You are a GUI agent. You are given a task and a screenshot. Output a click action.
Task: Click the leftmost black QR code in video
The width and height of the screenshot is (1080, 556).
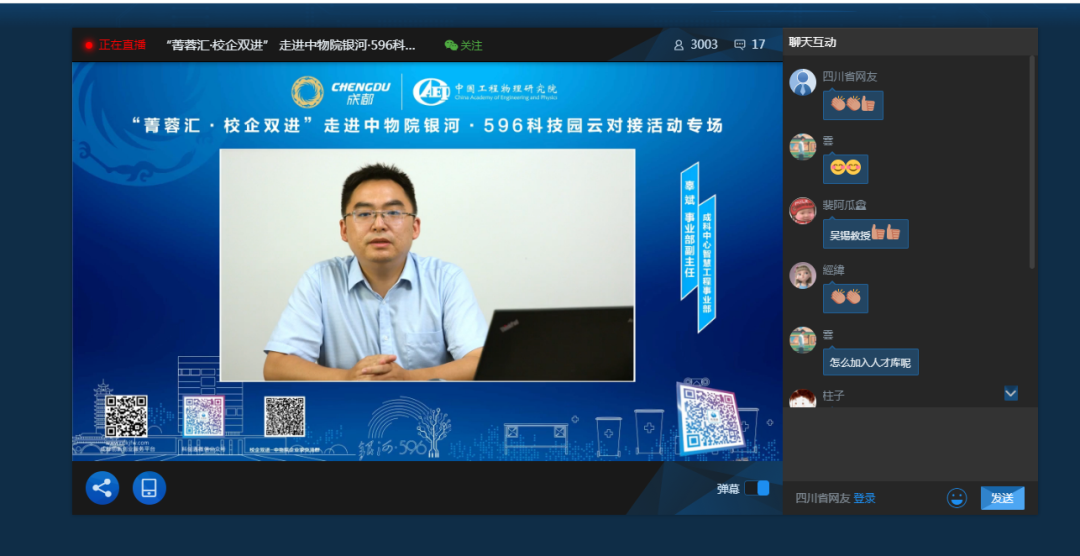coord(127,416)
